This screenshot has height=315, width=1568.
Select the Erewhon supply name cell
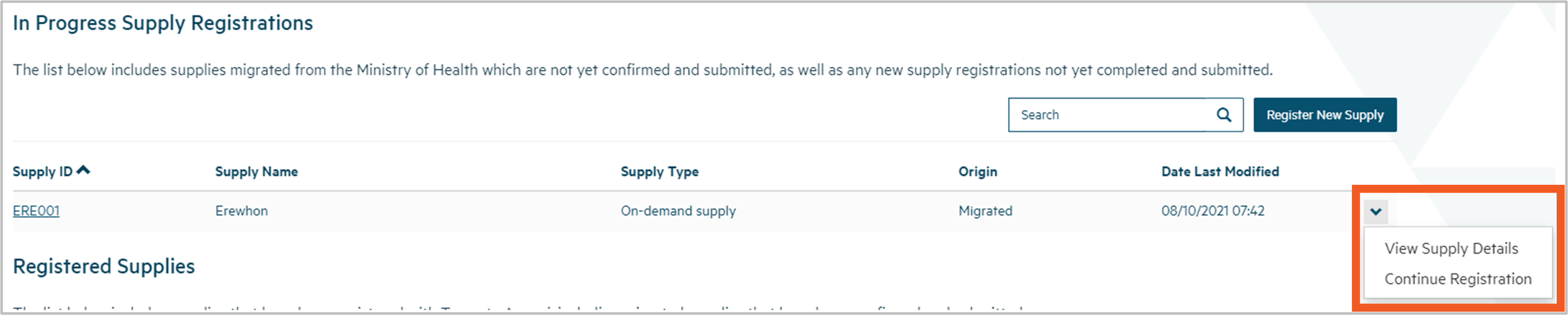point(241,211)
